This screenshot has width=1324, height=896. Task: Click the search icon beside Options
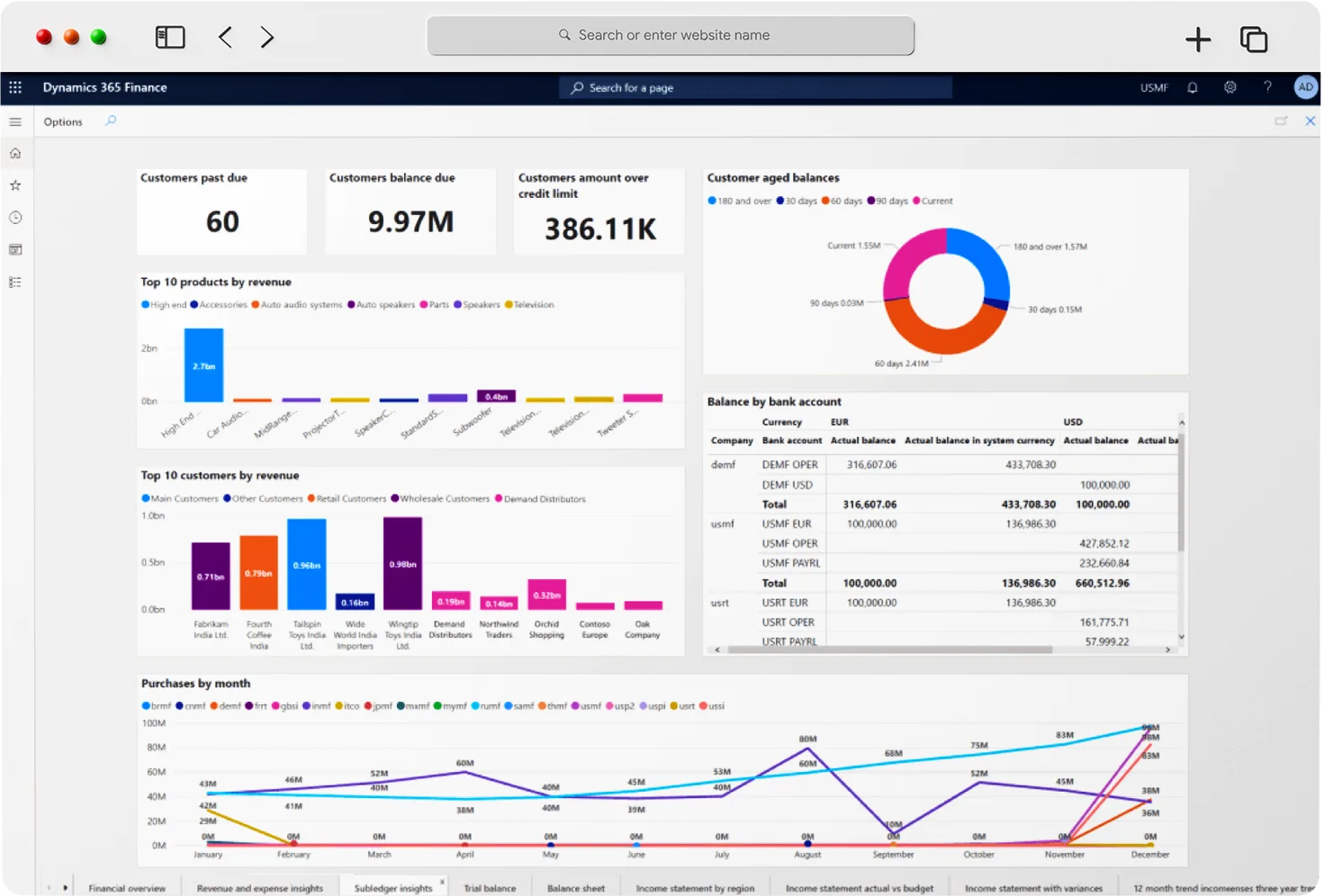point(111,121)
